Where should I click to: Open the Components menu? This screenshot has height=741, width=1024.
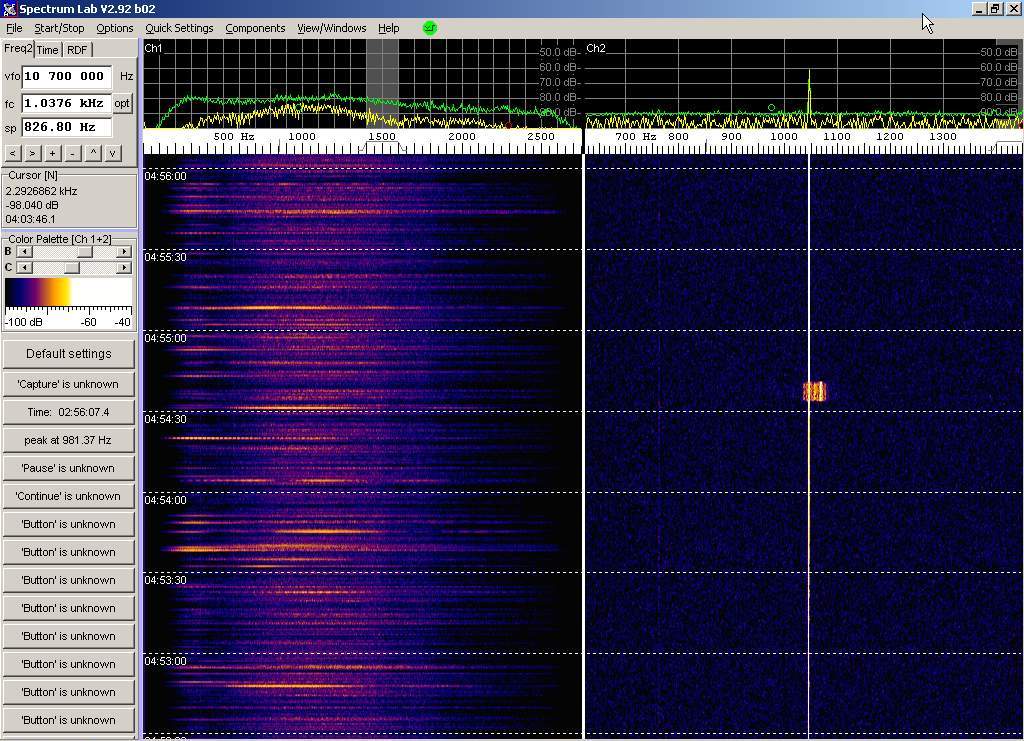tap(255, 28)
